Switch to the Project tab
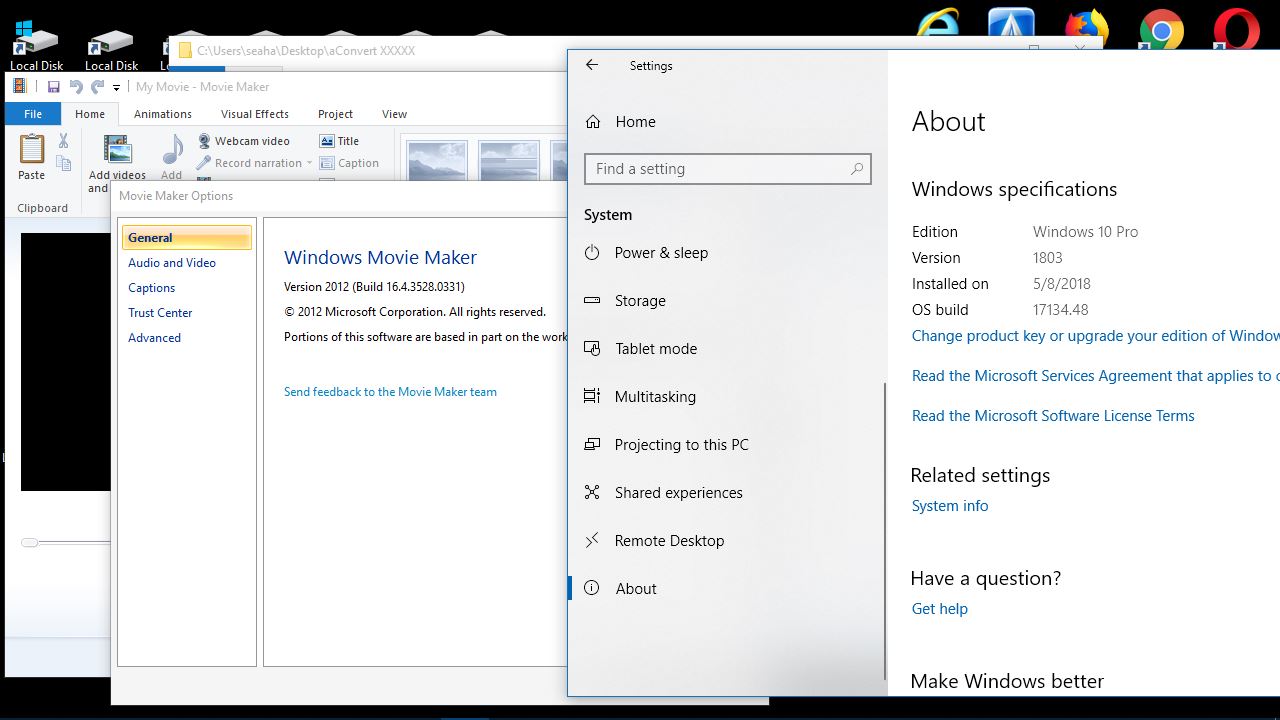 [x=335, y=114]
